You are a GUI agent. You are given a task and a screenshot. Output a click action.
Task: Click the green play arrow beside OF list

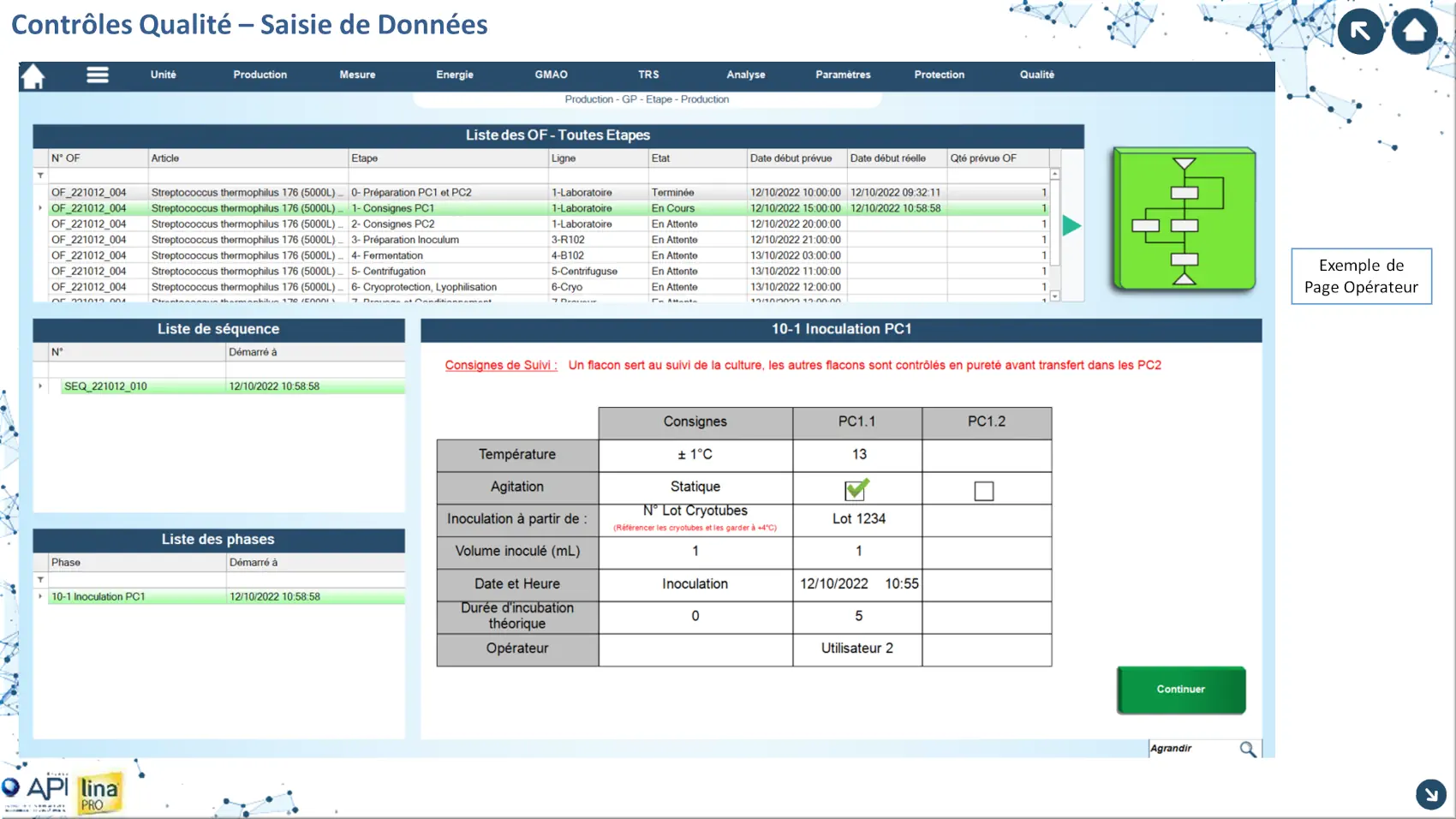point(1071,226)
